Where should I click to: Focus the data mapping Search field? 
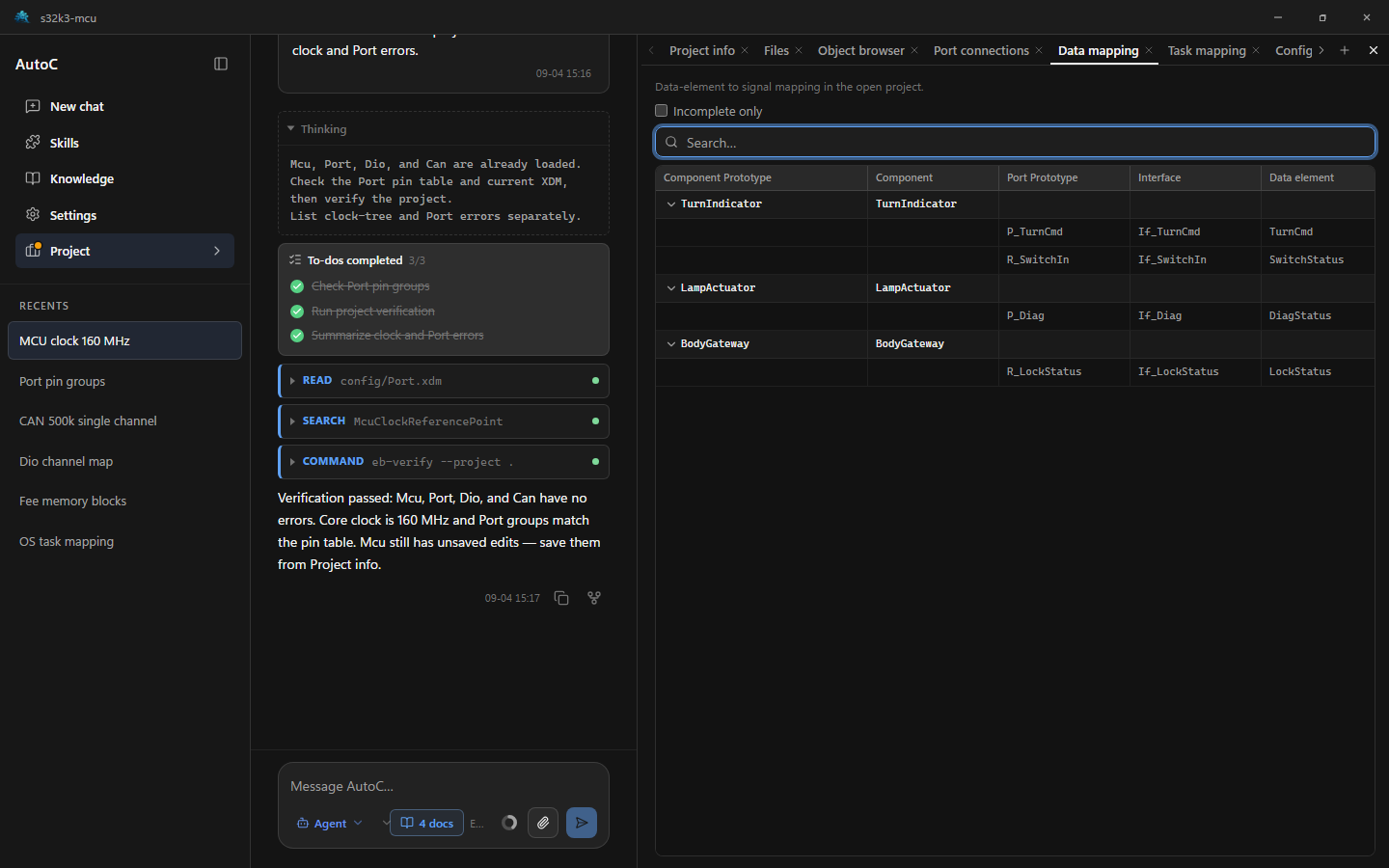coord(1015,142)
